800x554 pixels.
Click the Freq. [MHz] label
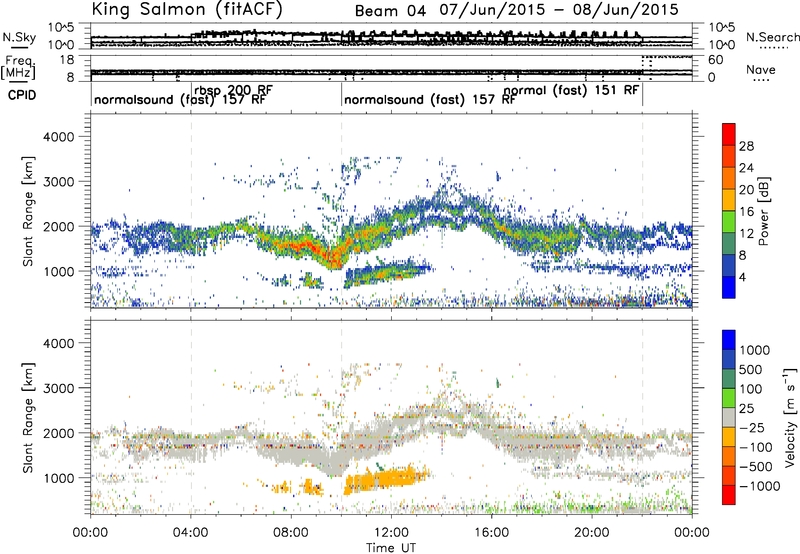[x=18, y=67]
